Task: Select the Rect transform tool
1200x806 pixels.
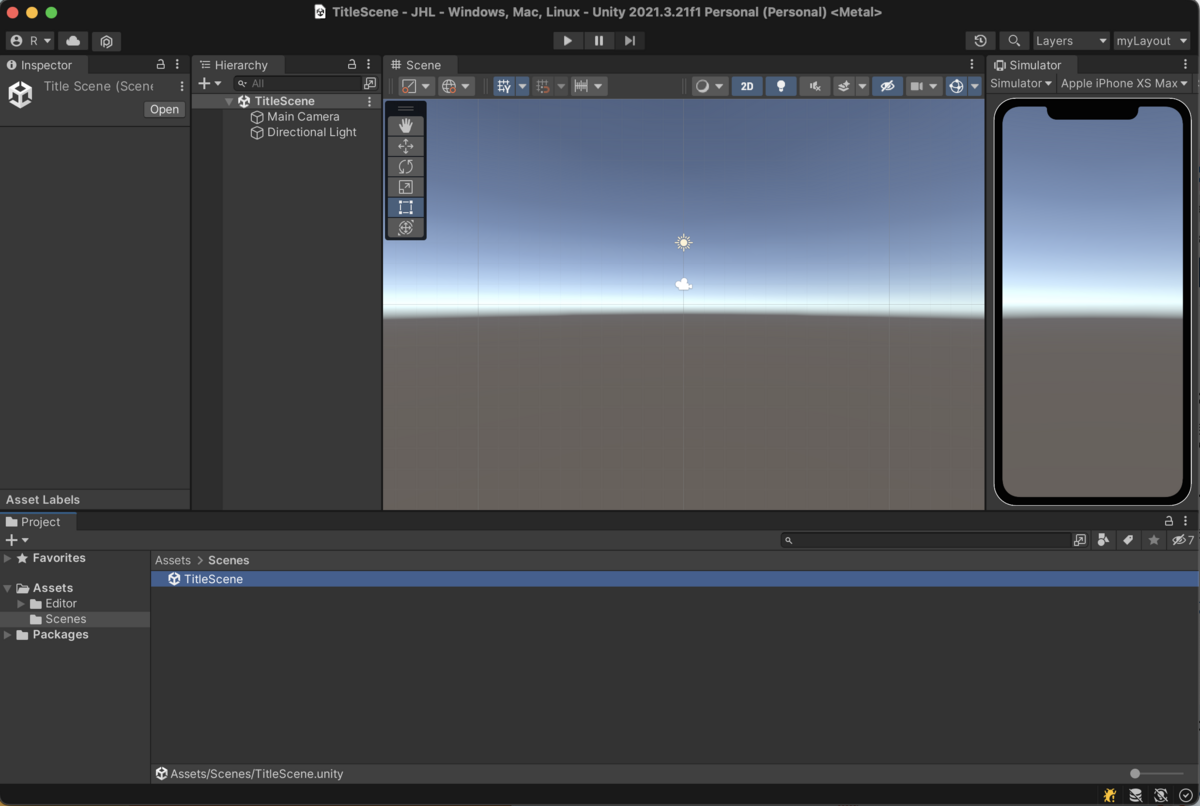Action: [405, 207]
